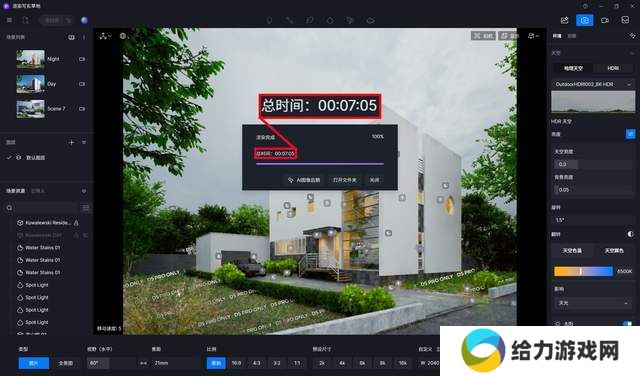Select the sky color tab
Viewport: 640px width, 376px height.
click(x=613, y=251)
